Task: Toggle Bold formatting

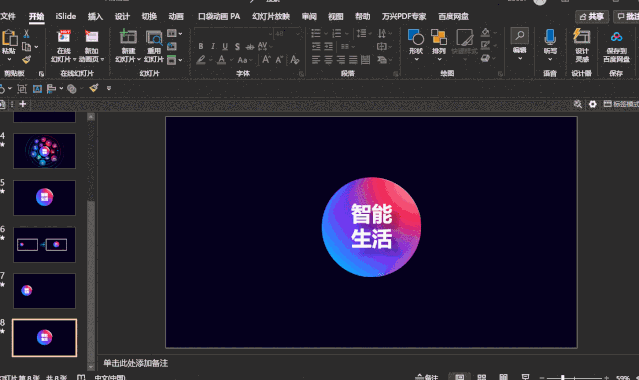Action: (201, 47)
